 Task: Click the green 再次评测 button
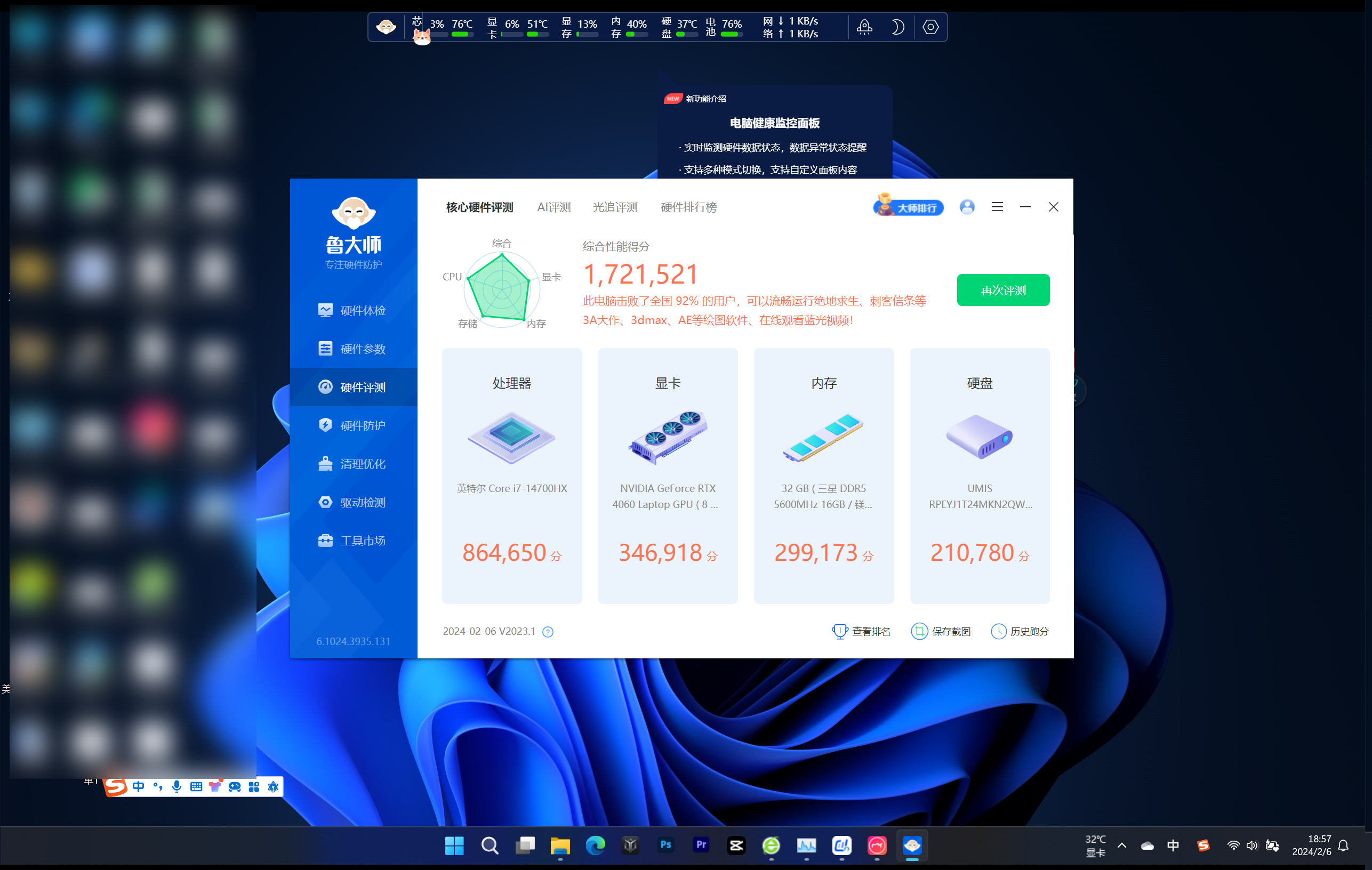(x=1003, y=290)
